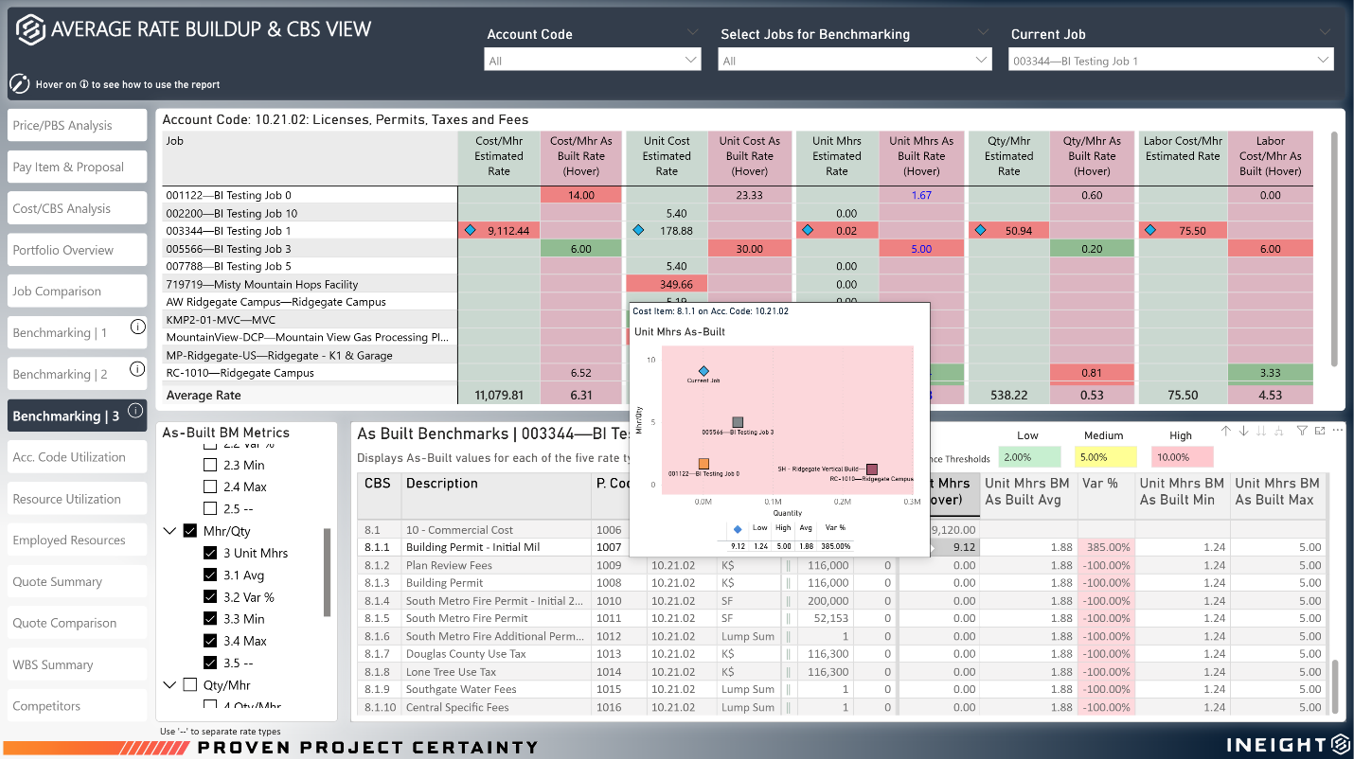Click the blue diamond marker in Qty/Mhr 50.94 cell
Image resolution: width=1354 pixels, height=759 pixels.
coord(980,231)
